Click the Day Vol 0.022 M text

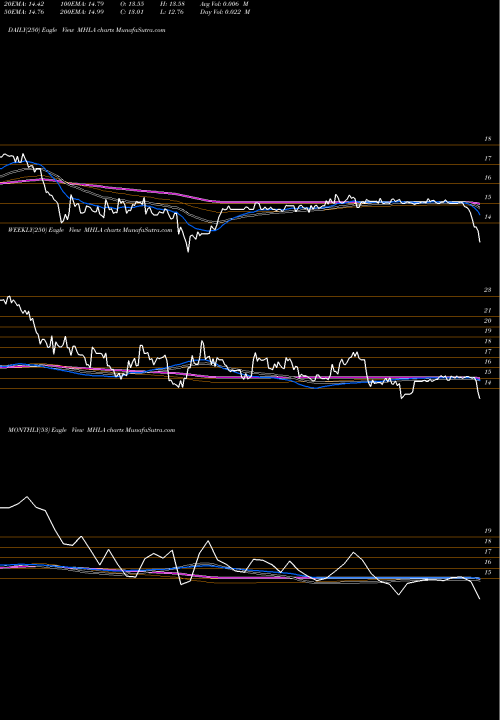(x=225, y=12)
